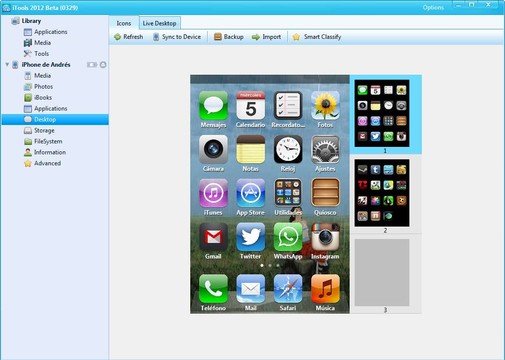Click Sync to Device

177,37
